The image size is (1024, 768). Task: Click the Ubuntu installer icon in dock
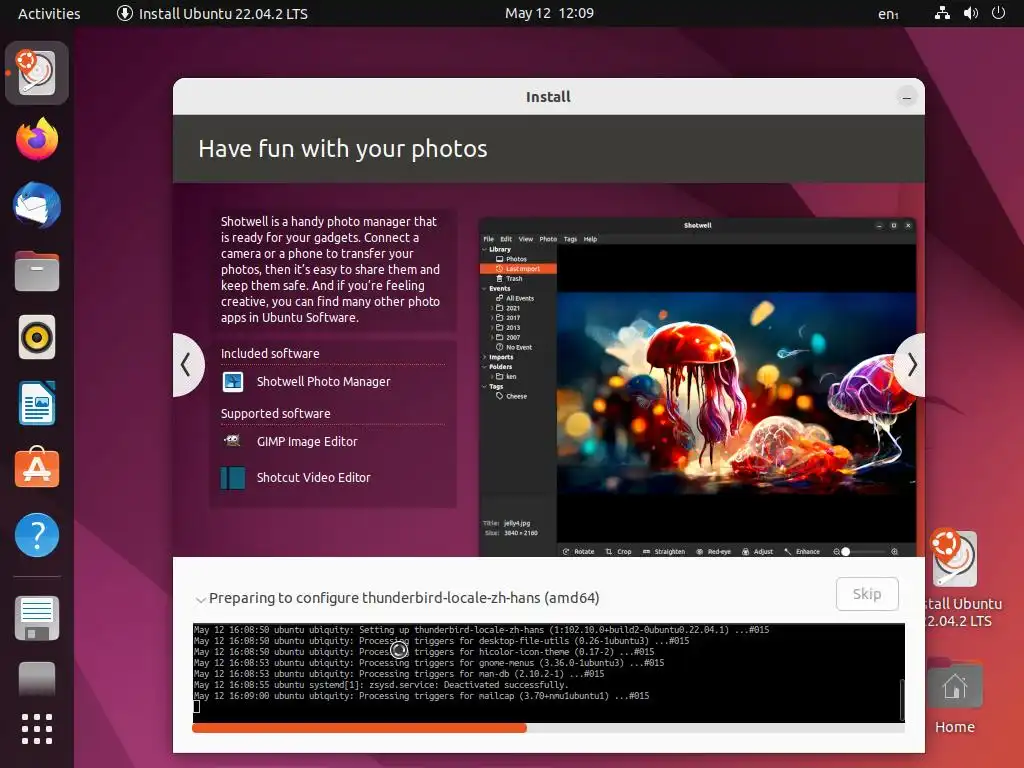[x=37, y=73]
